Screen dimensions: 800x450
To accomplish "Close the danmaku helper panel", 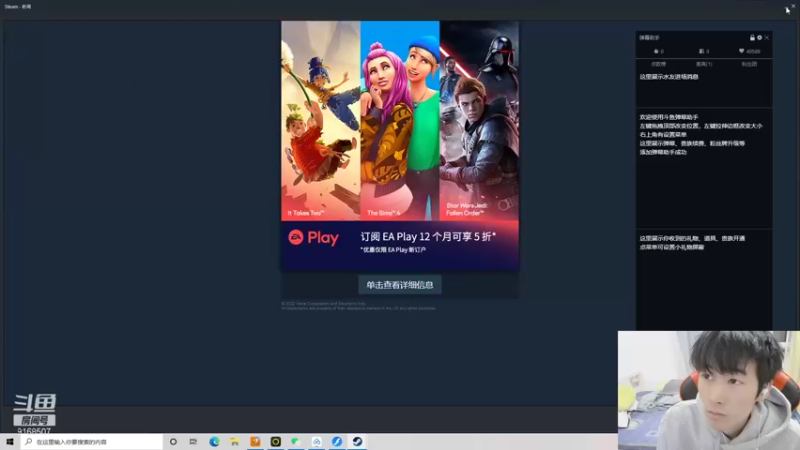I will [766, 38].
